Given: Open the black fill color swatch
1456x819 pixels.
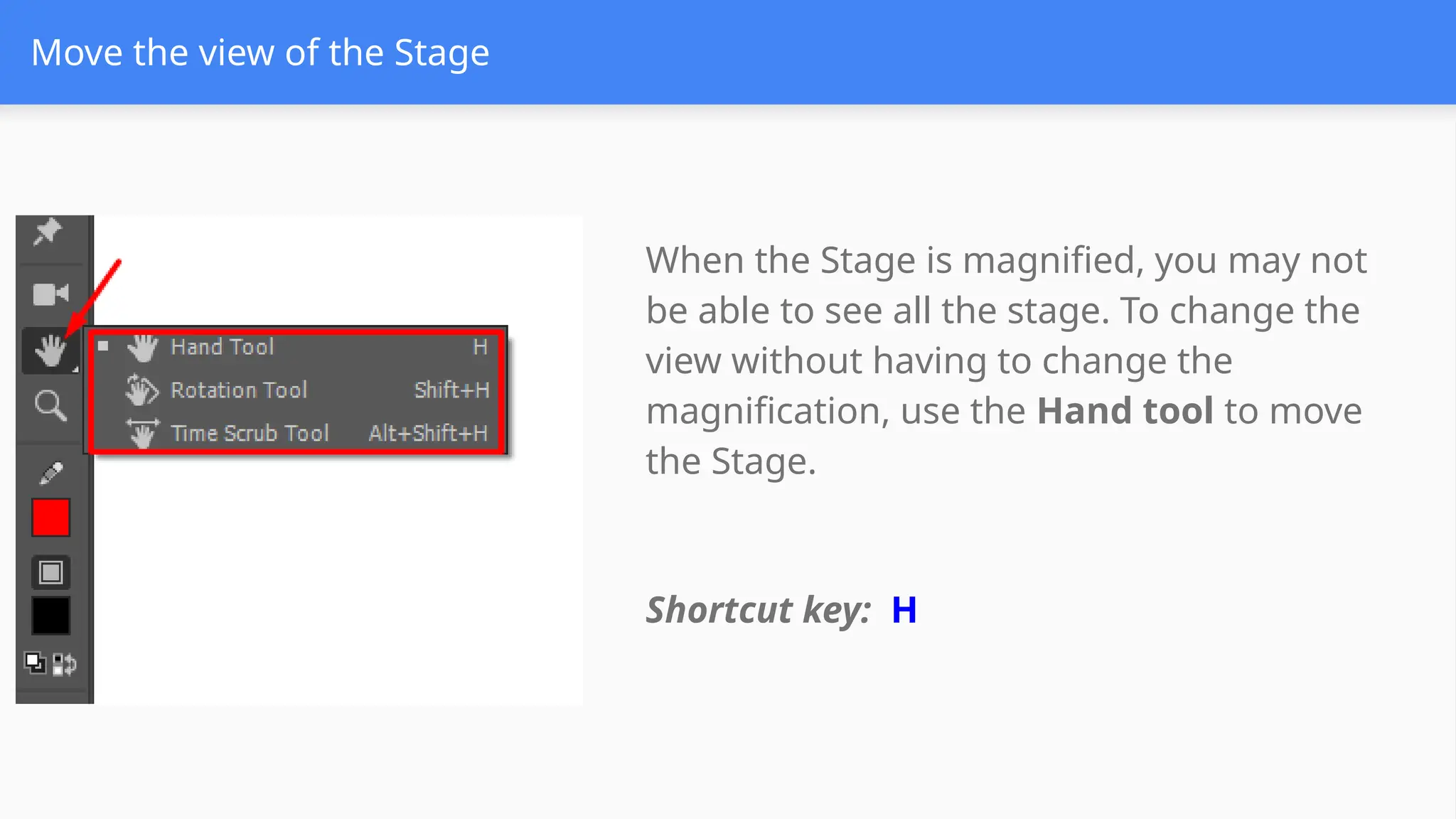Looking at the screenshot, I should (x=50, y=615).
